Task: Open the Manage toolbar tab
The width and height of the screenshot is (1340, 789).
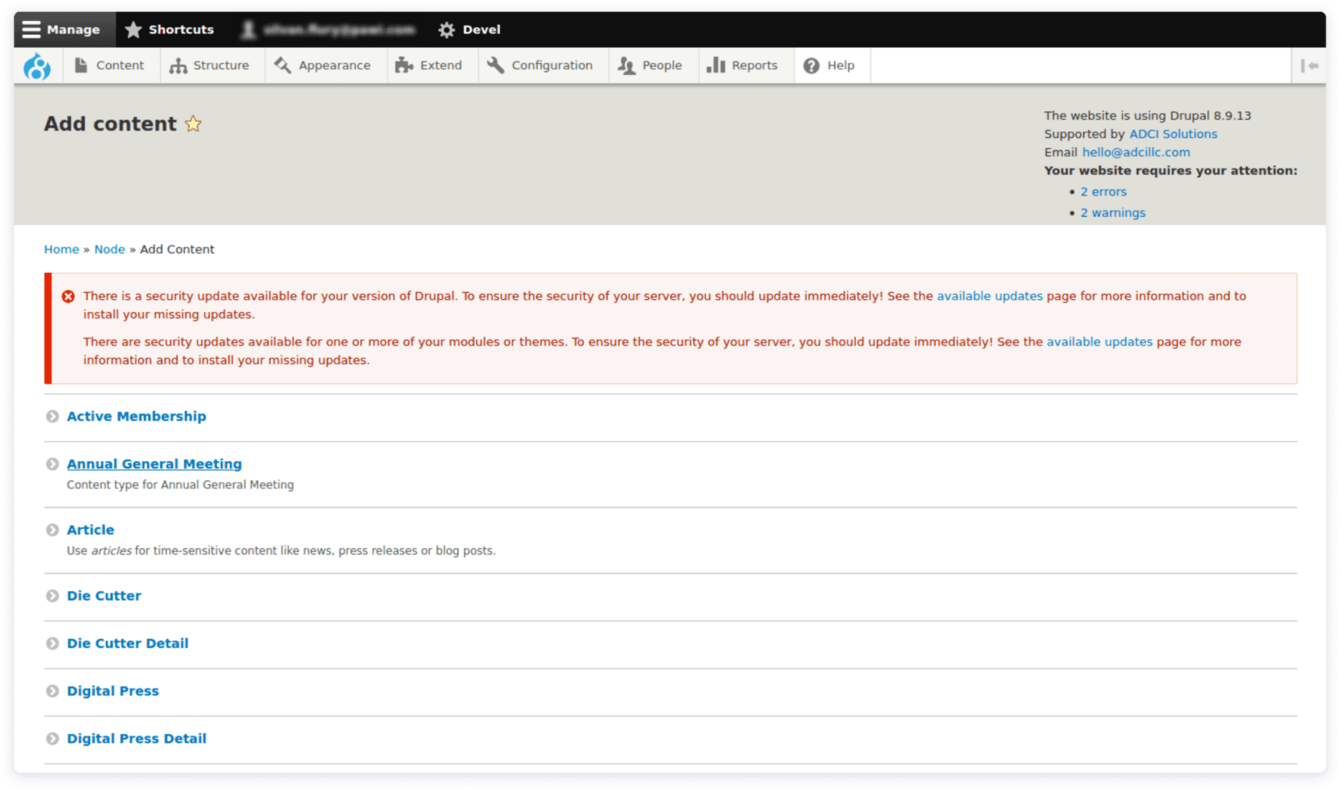Action: coord(65,30)
